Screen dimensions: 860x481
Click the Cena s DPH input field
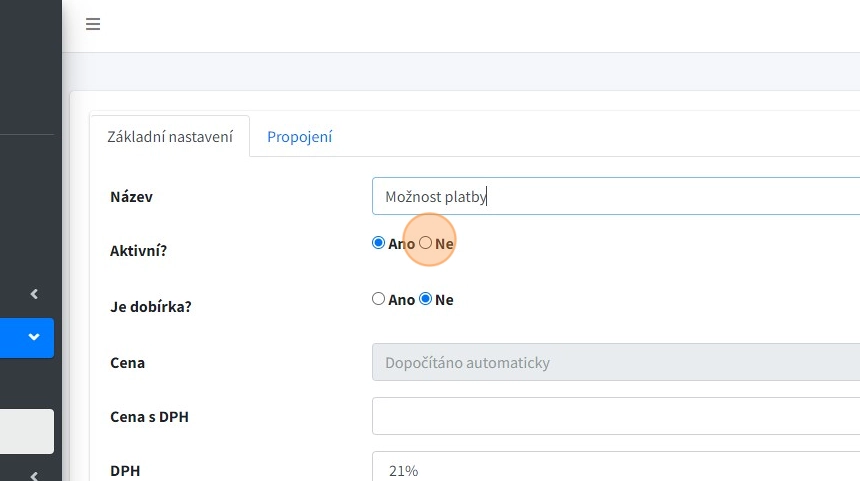point(615,416)
